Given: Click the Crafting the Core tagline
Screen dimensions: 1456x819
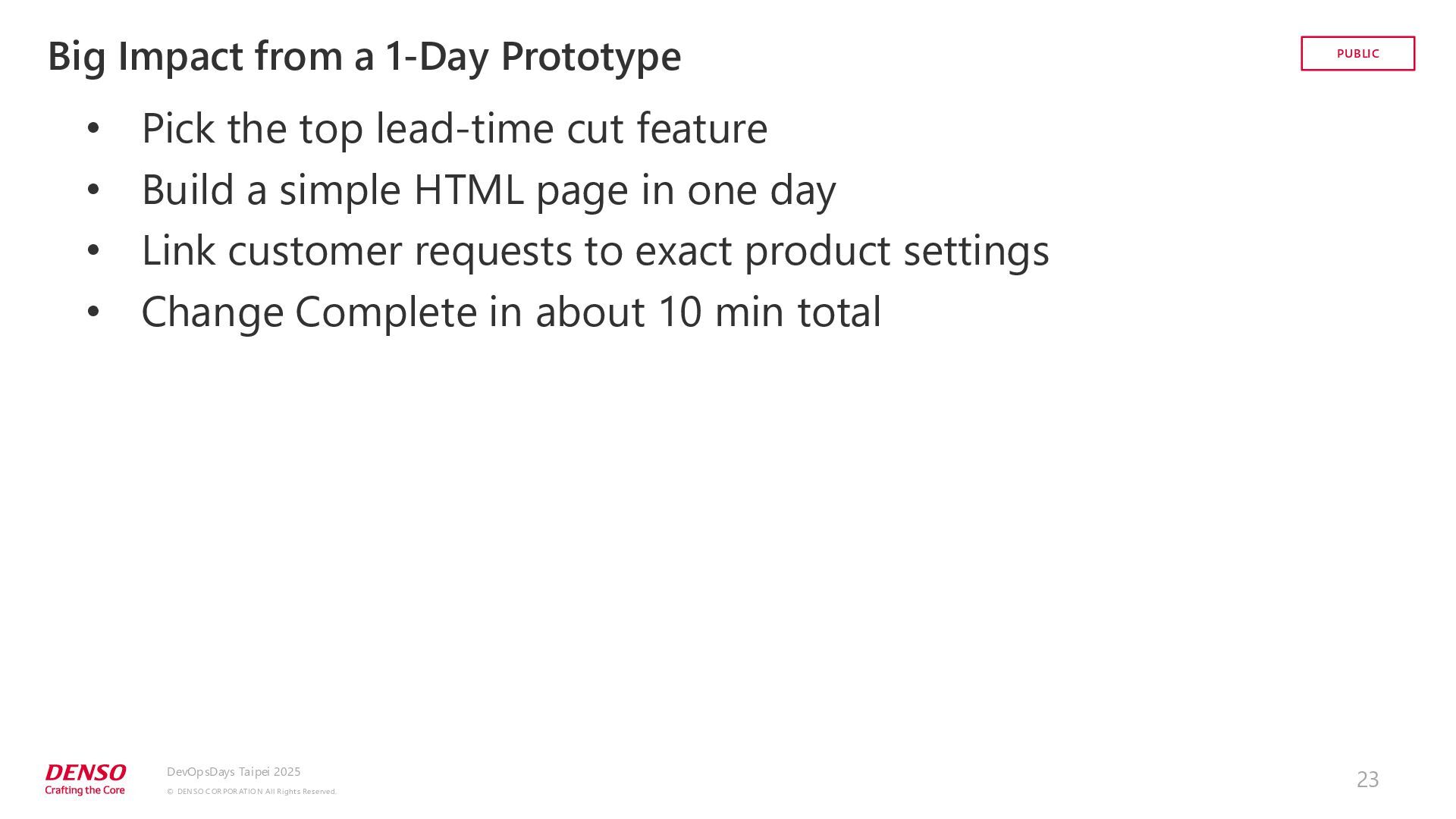Looking at the screenshot, I should point(85,790).
